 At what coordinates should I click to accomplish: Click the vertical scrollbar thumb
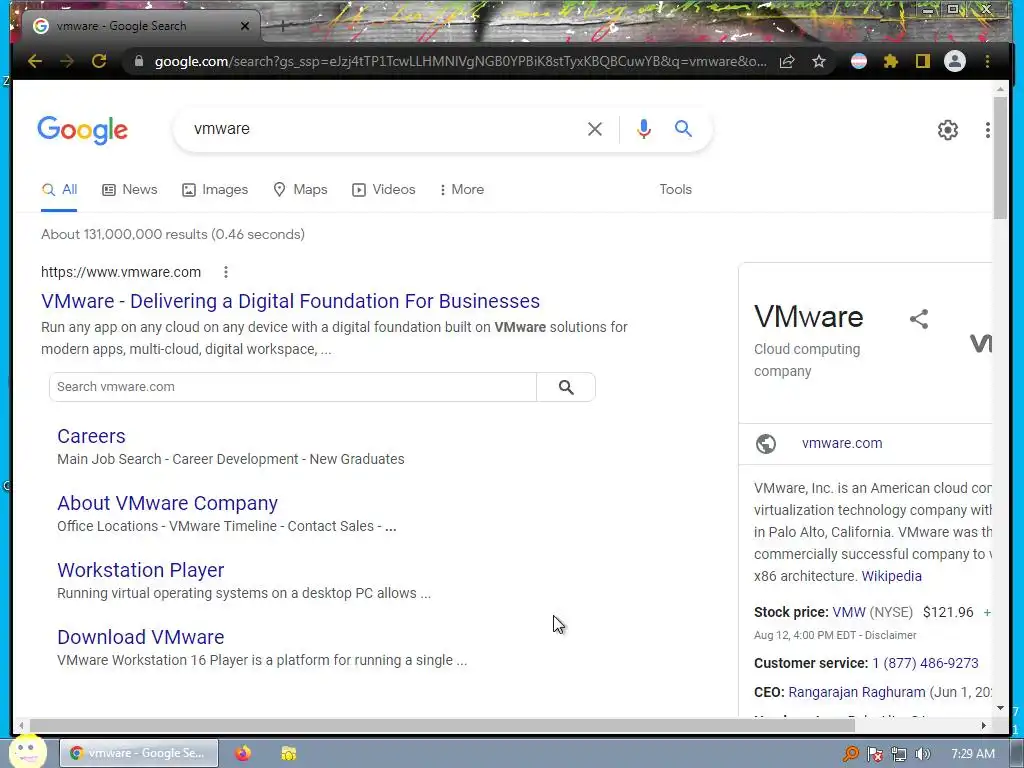1000,157
